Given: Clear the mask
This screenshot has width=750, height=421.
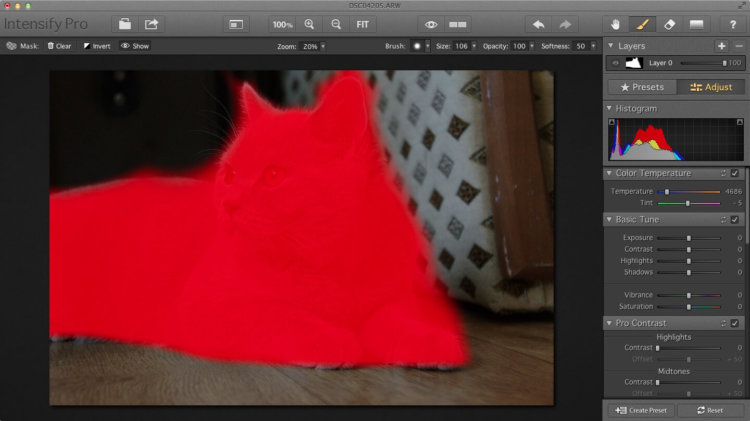Looking at the screenshot, I should 59,46.
